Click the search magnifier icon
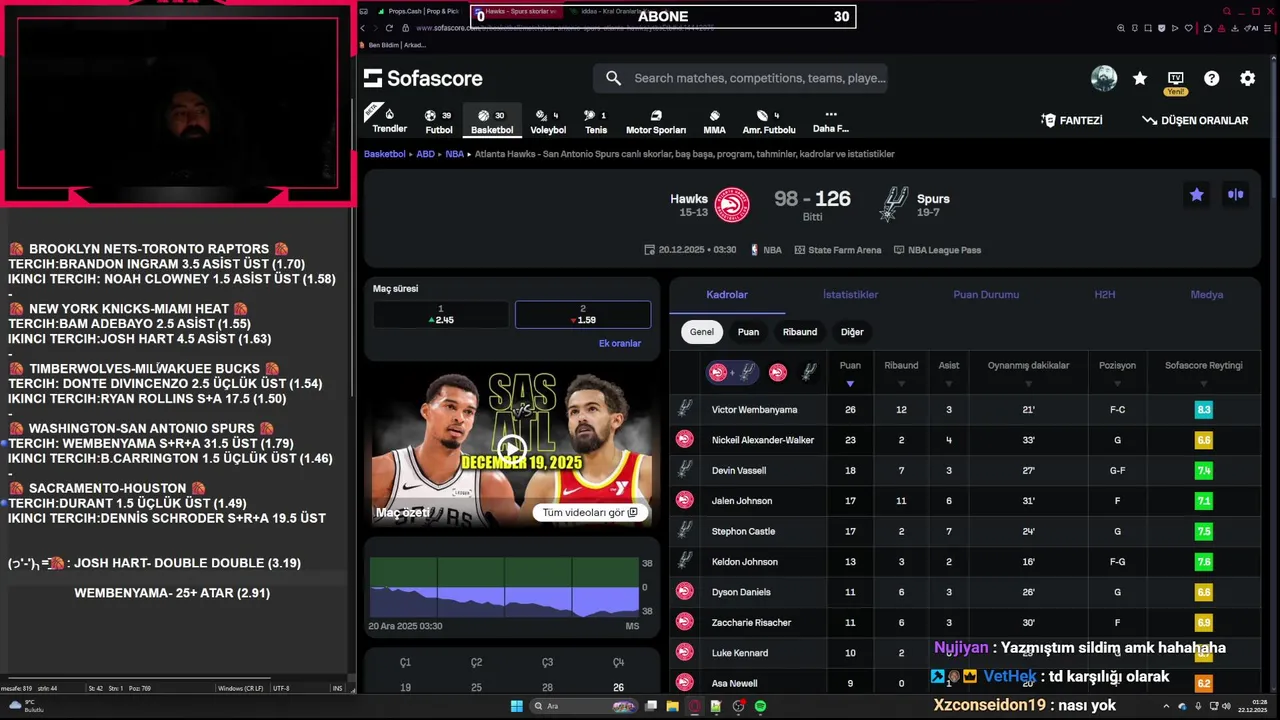Viewport: 1280px width, 720px height. click(x=613, y=78)
